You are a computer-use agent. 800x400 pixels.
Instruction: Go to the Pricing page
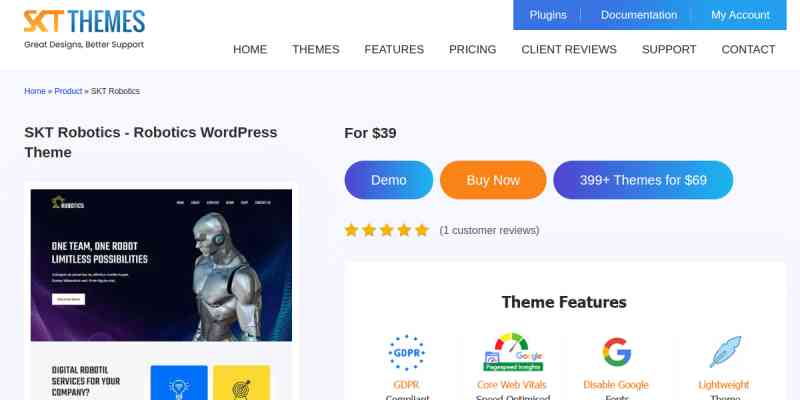click(472, 49)
